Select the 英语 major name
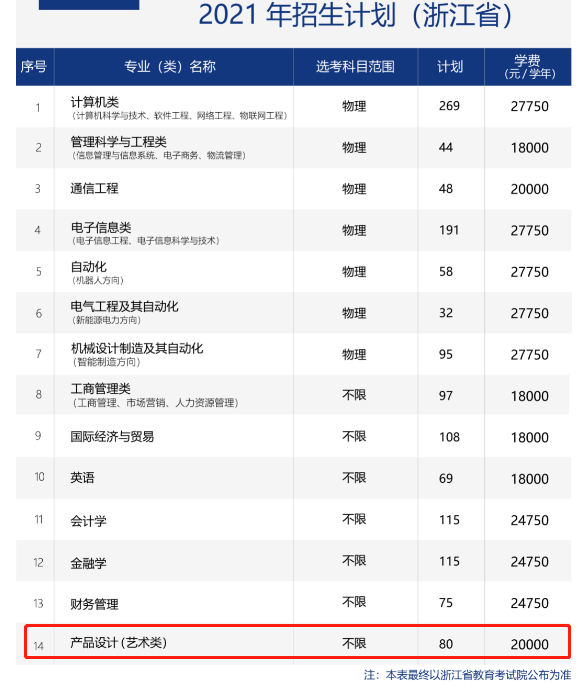Screen dimensions: 586x687 click(82, 478)
